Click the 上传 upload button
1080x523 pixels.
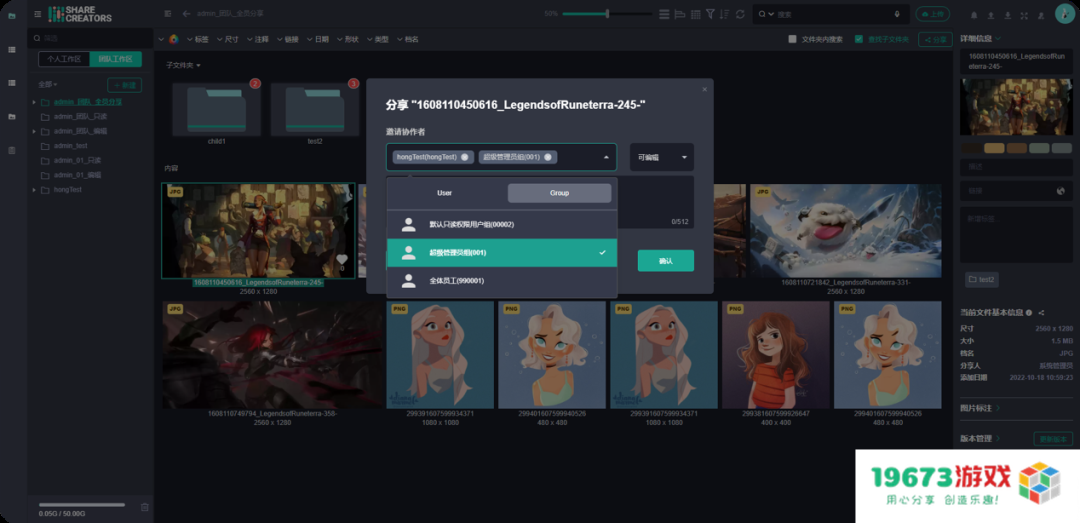coord(932,14)
